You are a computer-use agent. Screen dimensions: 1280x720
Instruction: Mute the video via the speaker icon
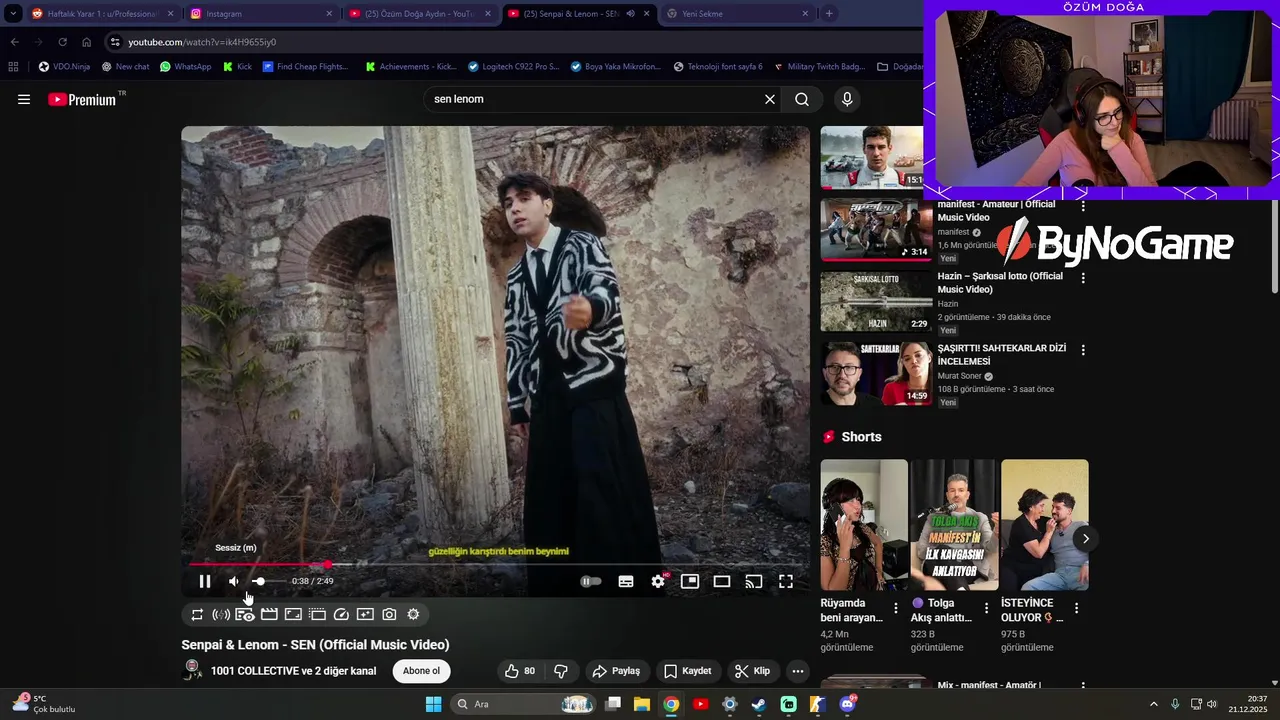233,581
